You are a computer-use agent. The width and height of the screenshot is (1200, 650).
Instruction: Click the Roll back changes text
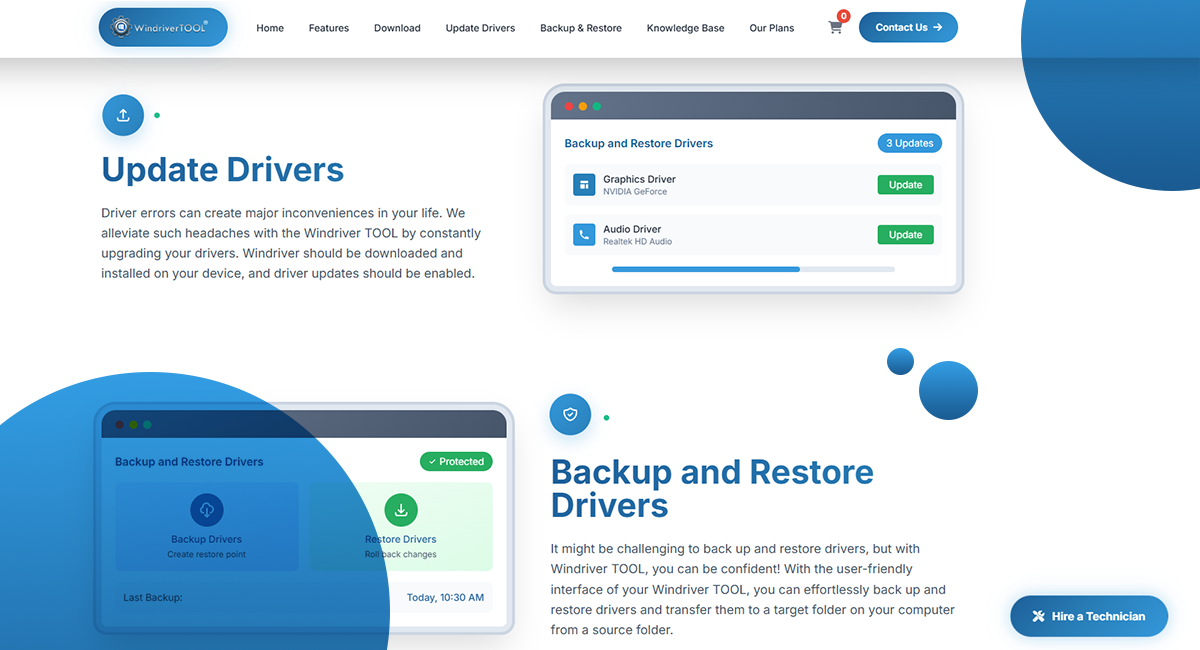tap(401, 554)
